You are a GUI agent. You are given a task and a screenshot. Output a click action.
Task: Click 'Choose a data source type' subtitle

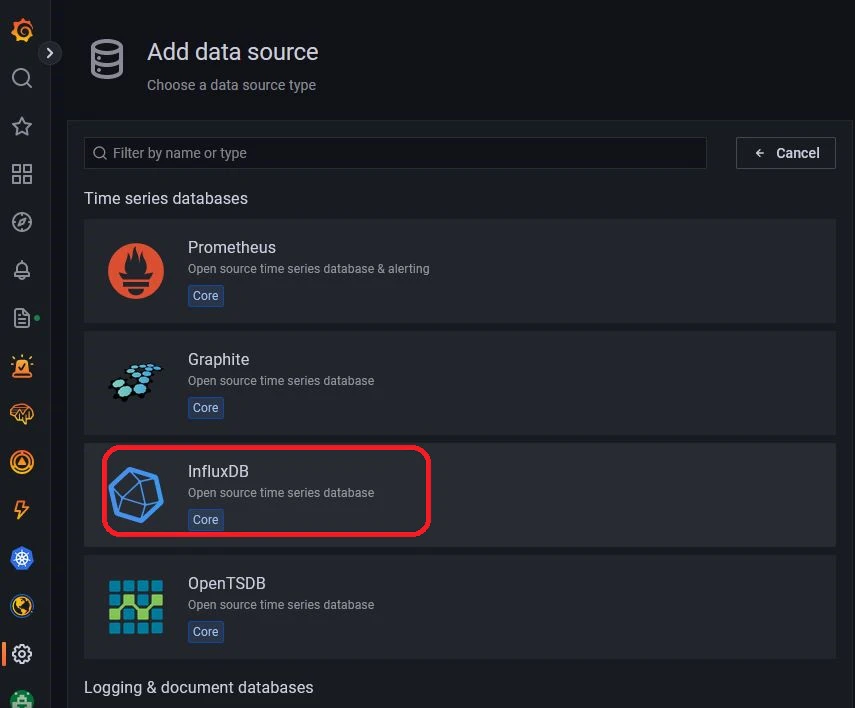(231, 85)
